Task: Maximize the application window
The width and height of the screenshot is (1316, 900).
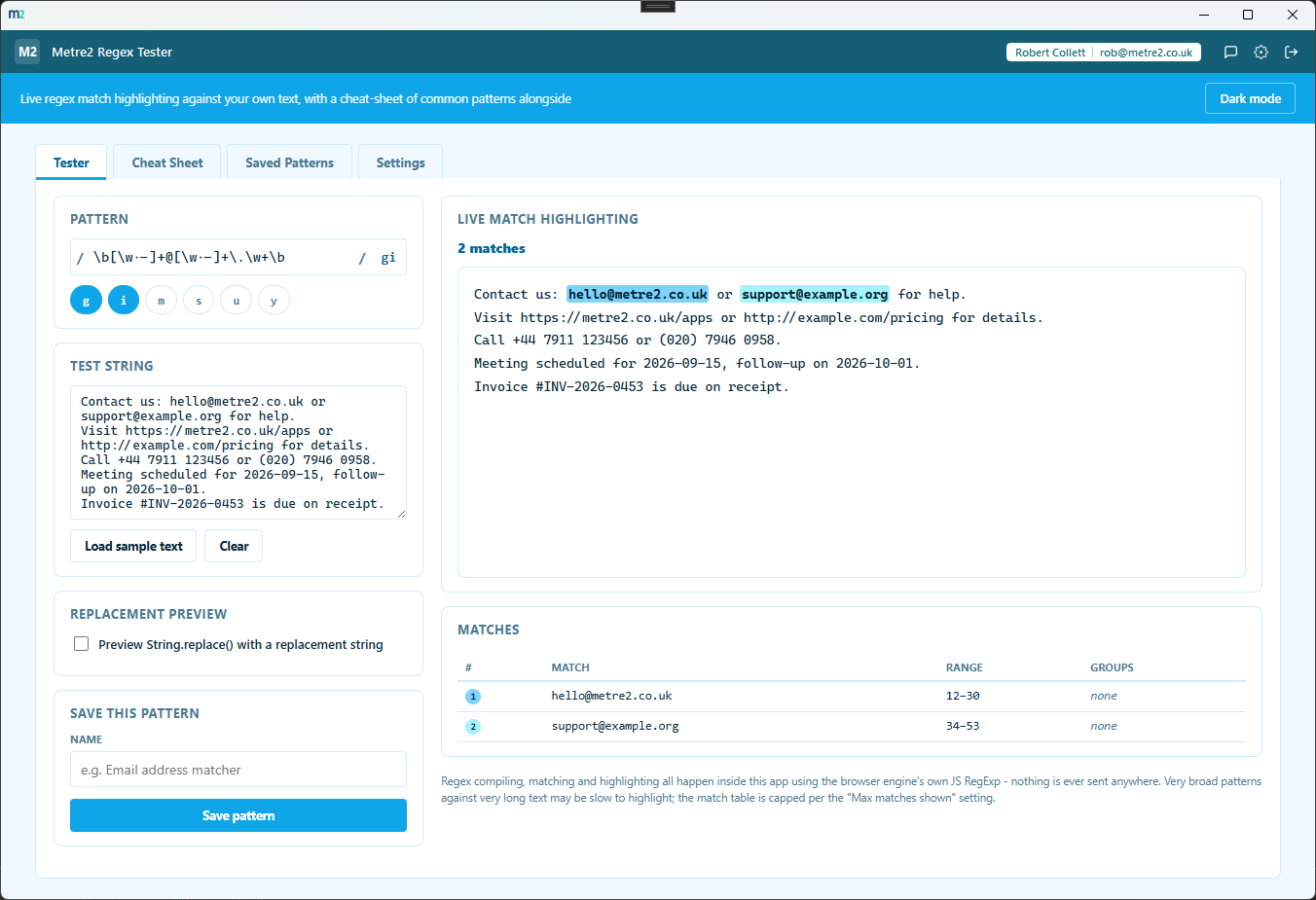Action: tap(1248, 15)
